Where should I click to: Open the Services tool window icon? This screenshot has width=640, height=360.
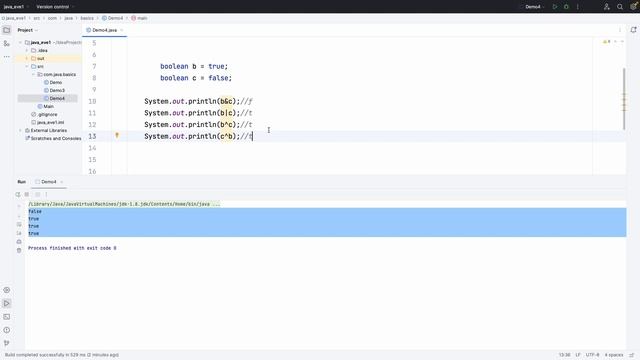[7, 290]
